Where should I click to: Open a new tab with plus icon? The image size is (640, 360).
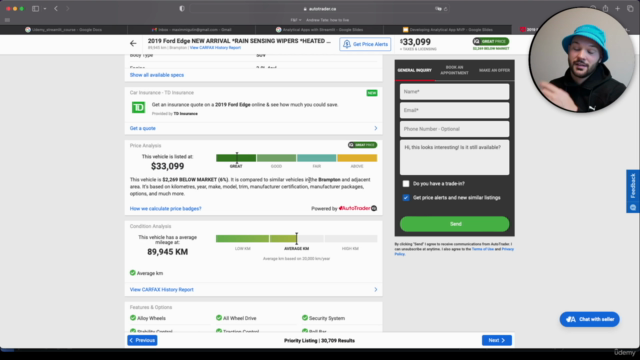pyautogui.click(x=618, y=9)
